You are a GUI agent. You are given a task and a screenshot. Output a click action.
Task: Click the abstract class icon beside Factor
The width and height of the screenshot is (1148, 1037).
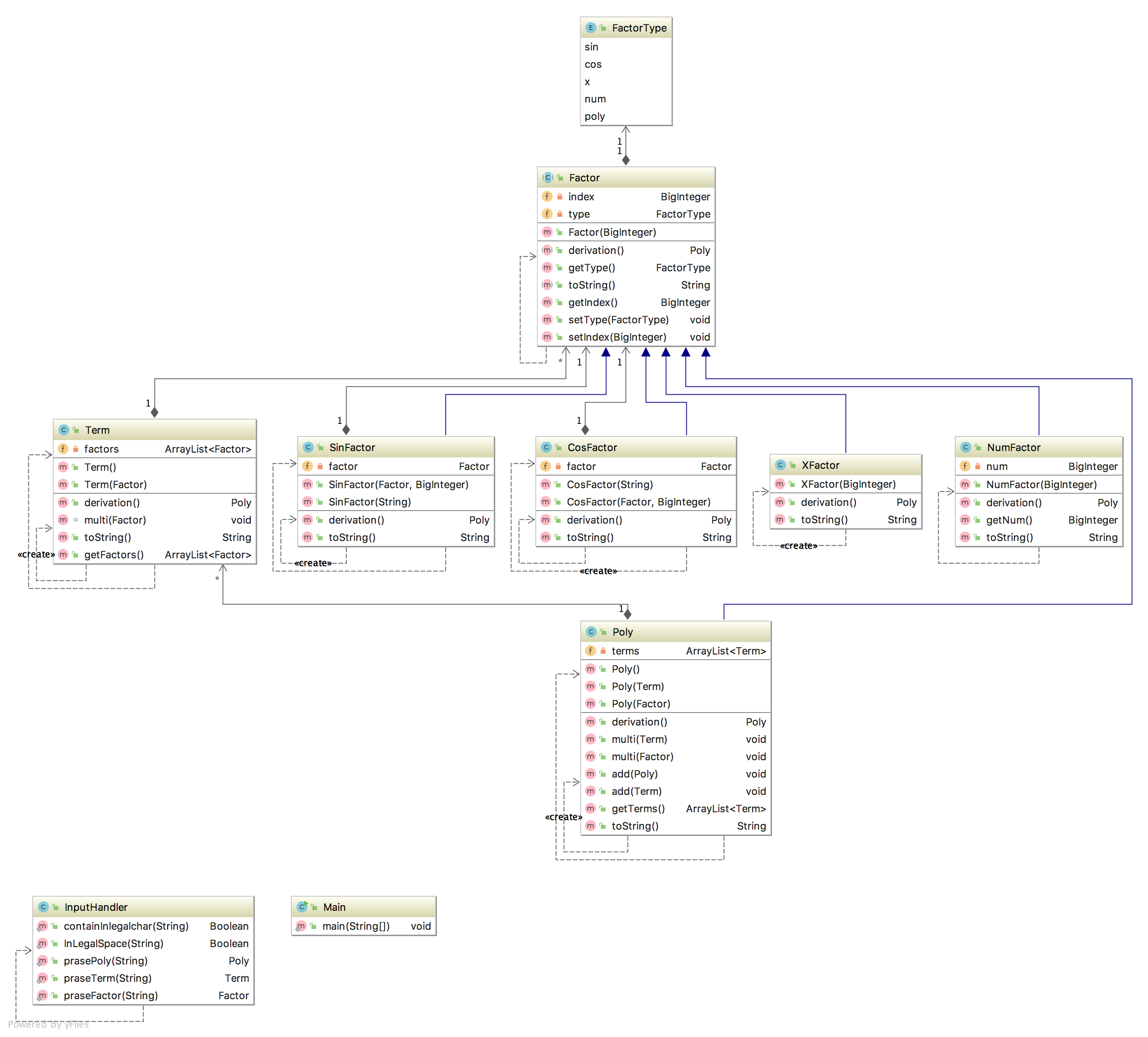(547, 177)
